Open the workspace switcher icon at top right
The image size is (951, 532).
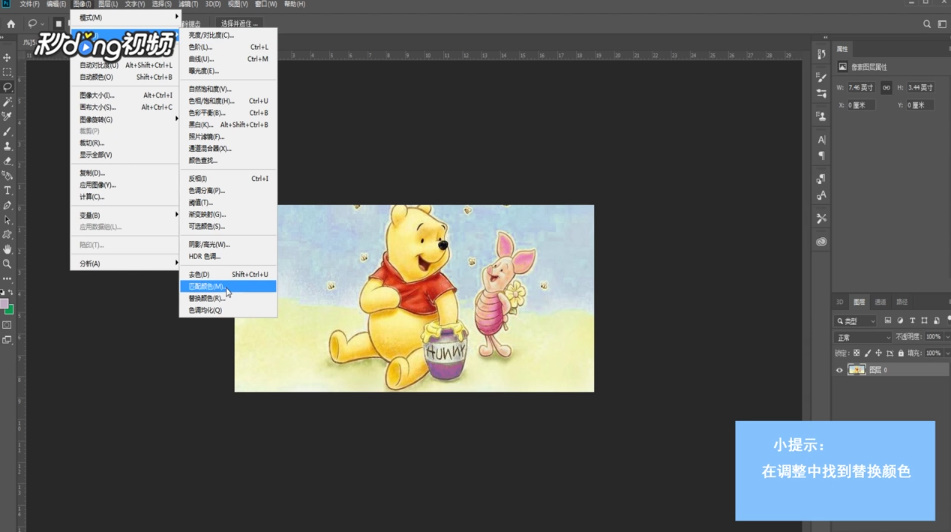[x=942, y=24]
